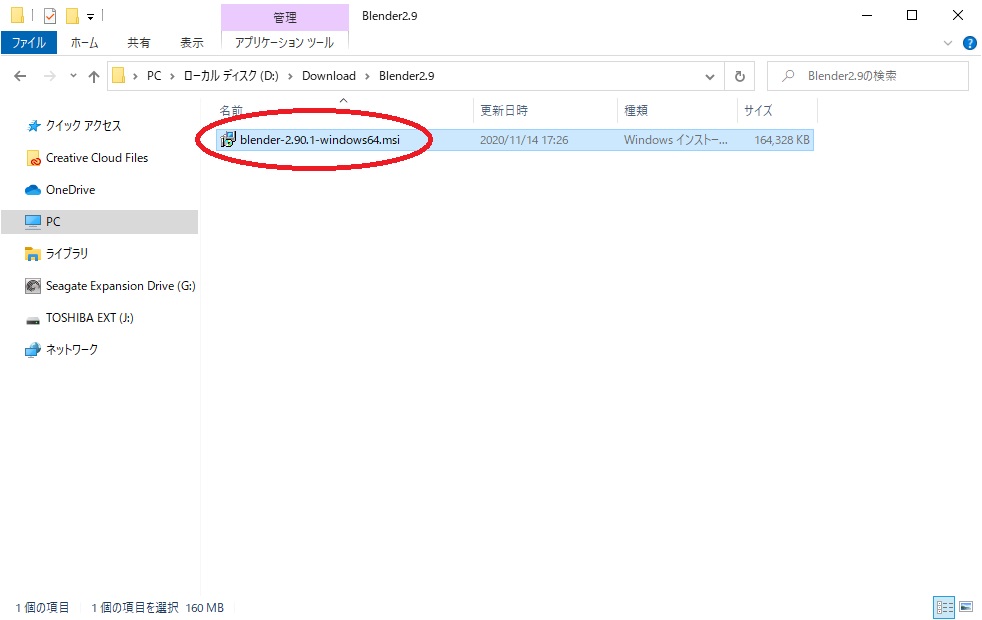Screen dimensions: 982x620
Task: Select the アプリケーション ツール tab
Action: [284, 43]
